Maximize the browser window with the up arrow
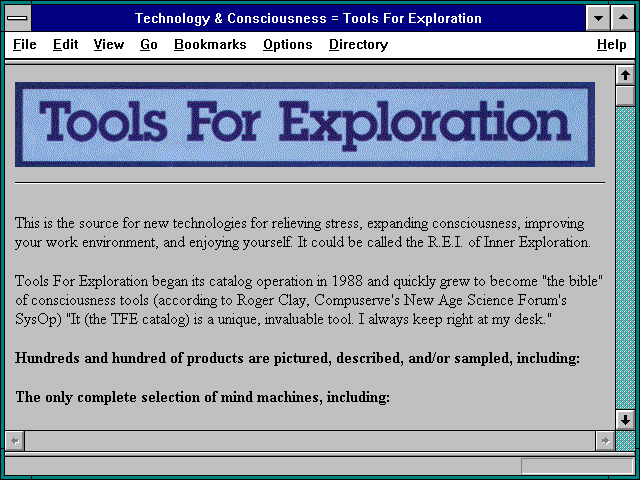The width and height of the screenshot is (640, 480). (x=623, y=18)
